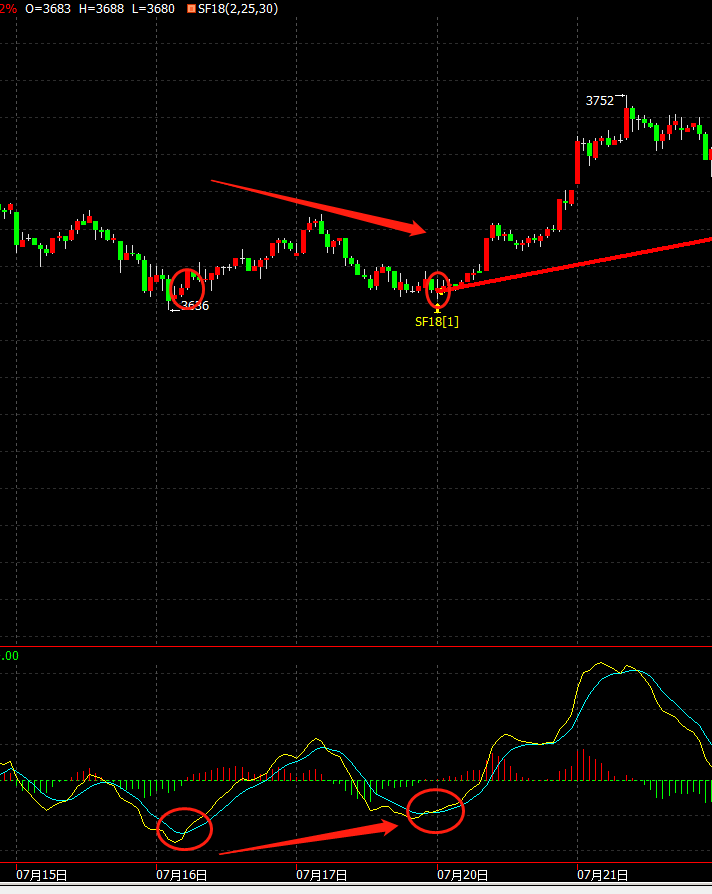The height and width of the screenshot is (894, 712).
Task: Jump to the 07月21日 date marker
Action: point(602,875)
